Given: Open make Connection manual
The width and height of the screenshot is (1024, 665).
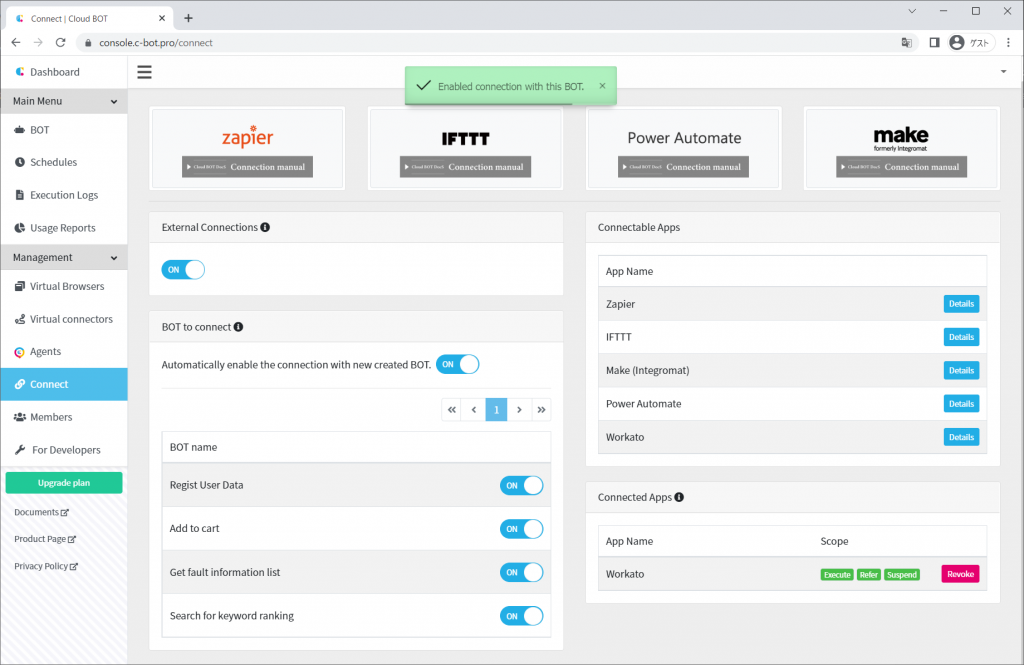Looking at the screenshot, I should coord(902,167).
